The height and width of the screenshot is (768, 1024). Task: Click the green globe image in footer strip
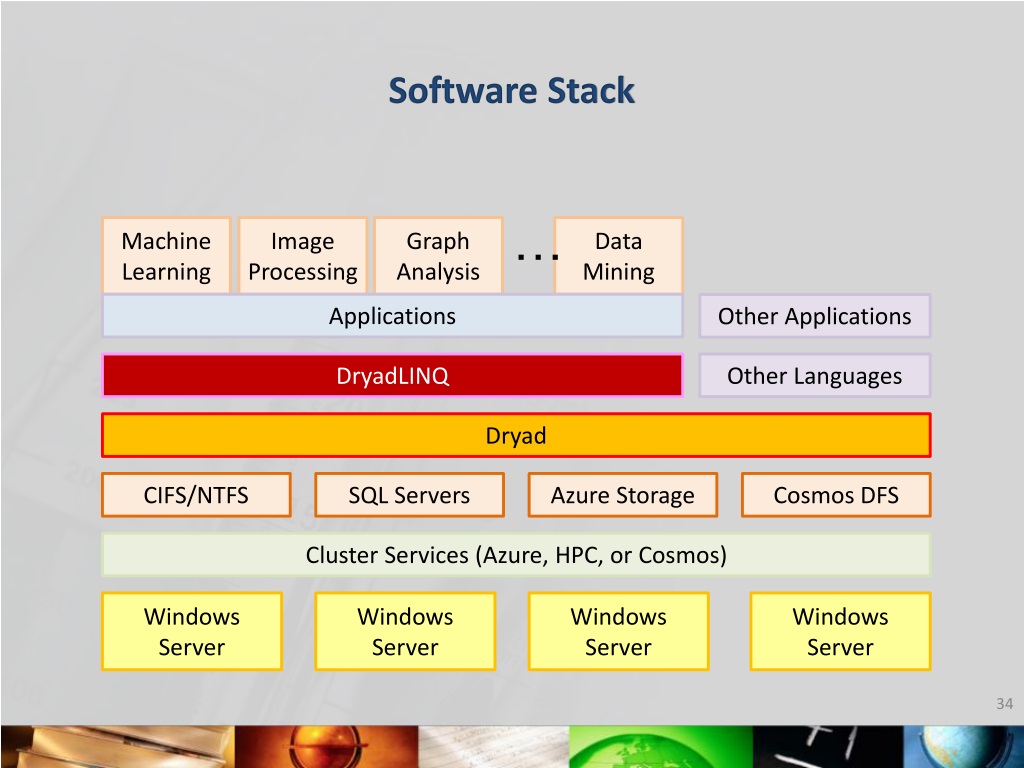pyautogui.click(x=661, y=746)
